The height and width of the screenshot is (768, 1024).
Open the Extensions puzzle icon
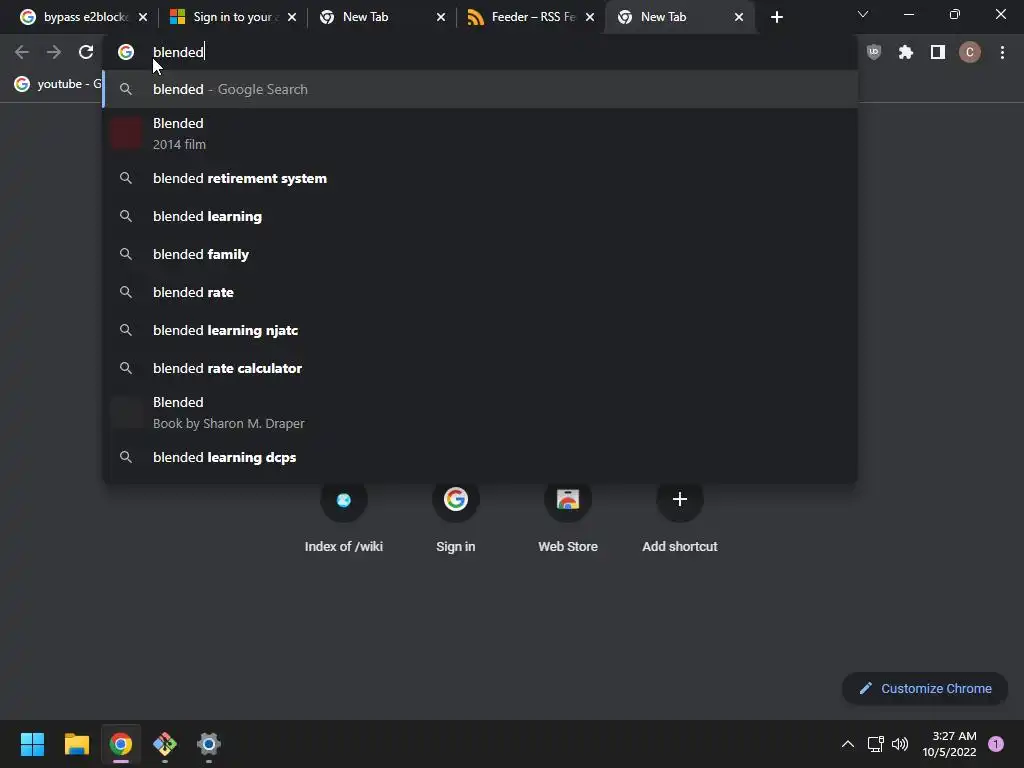coord(905,52)
